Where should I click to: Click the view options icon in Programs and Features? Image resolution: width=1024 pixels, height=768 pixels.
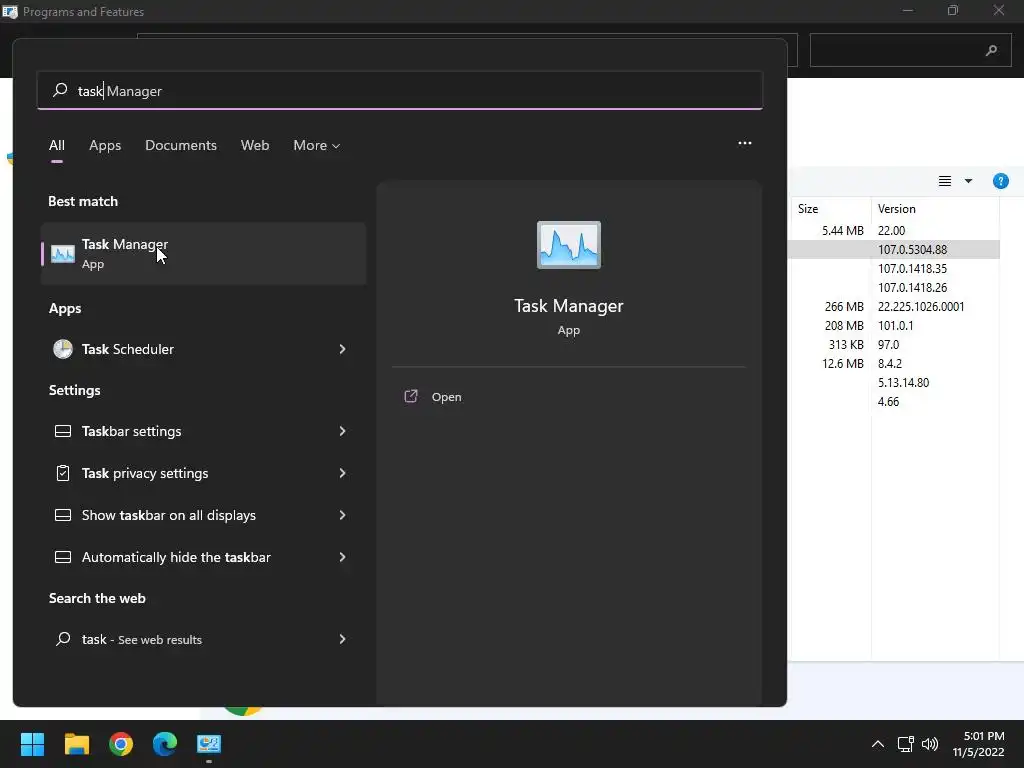[x=945, y=181]
